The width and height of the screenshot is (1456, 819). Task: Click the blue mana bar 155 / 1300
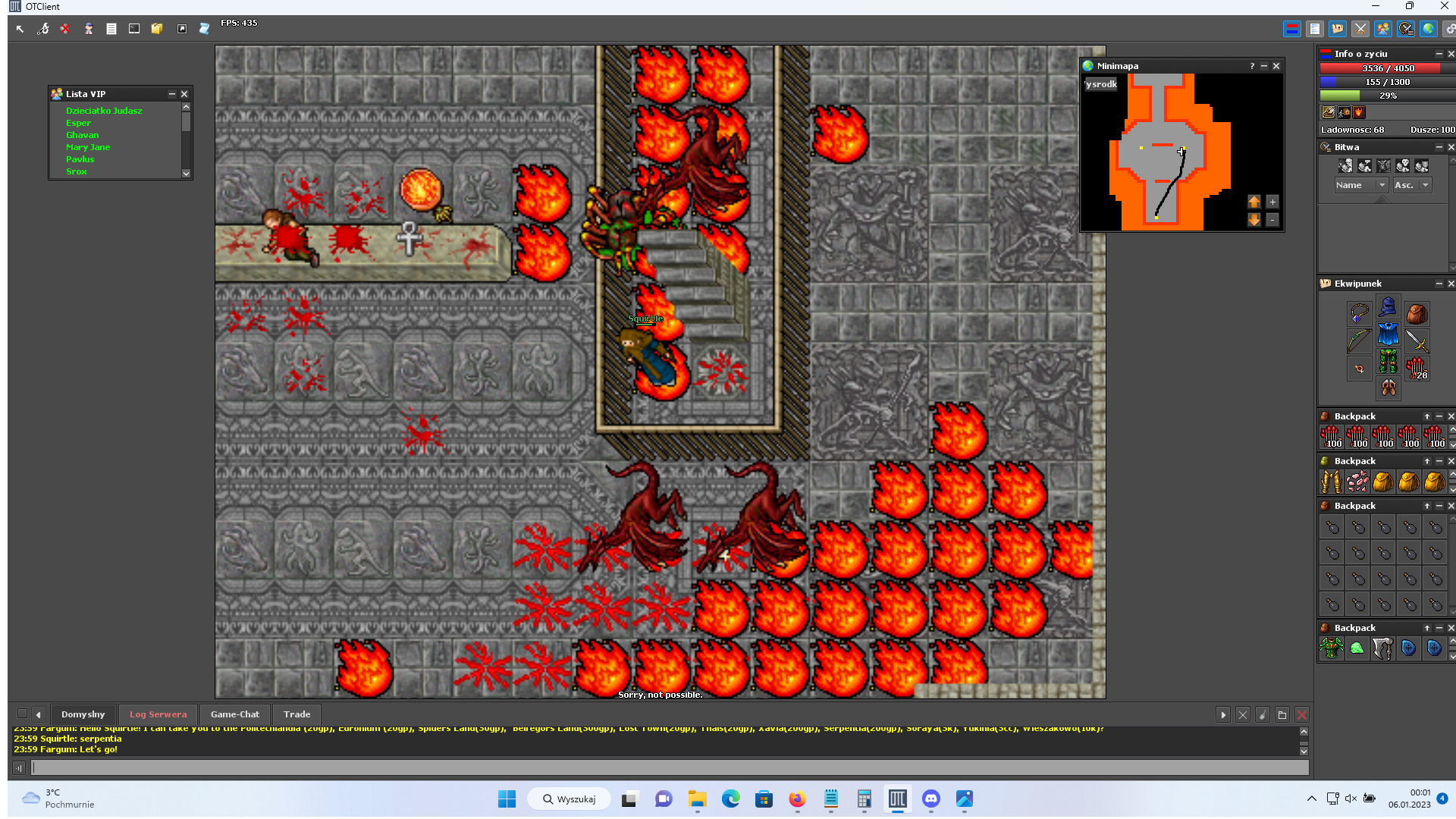coord(1388,82)
